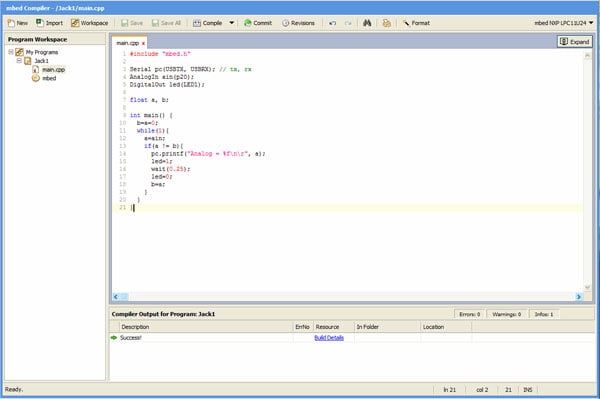Click the DigitalOut led(LED1) line
Viewport: 600px width, 399px height.
pyautogui.click(x=167, y=85)
